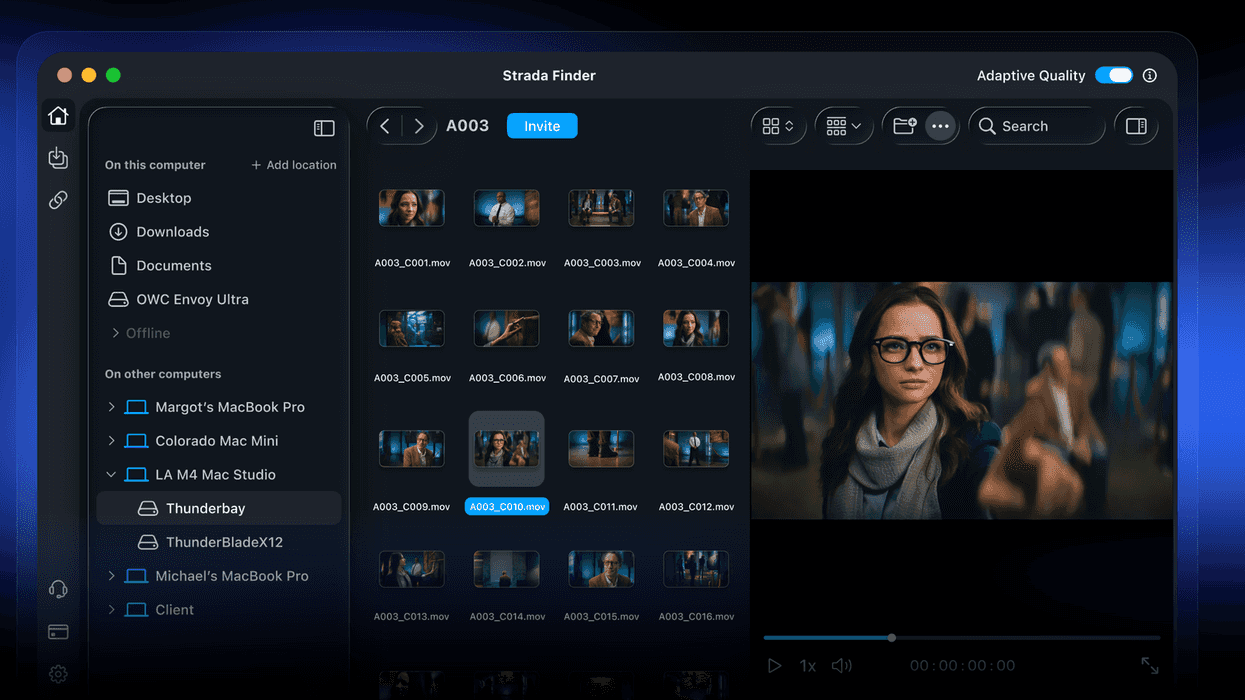Open the billing card icon
Viewport: 1245px width, 700px height.
[58, 632]
